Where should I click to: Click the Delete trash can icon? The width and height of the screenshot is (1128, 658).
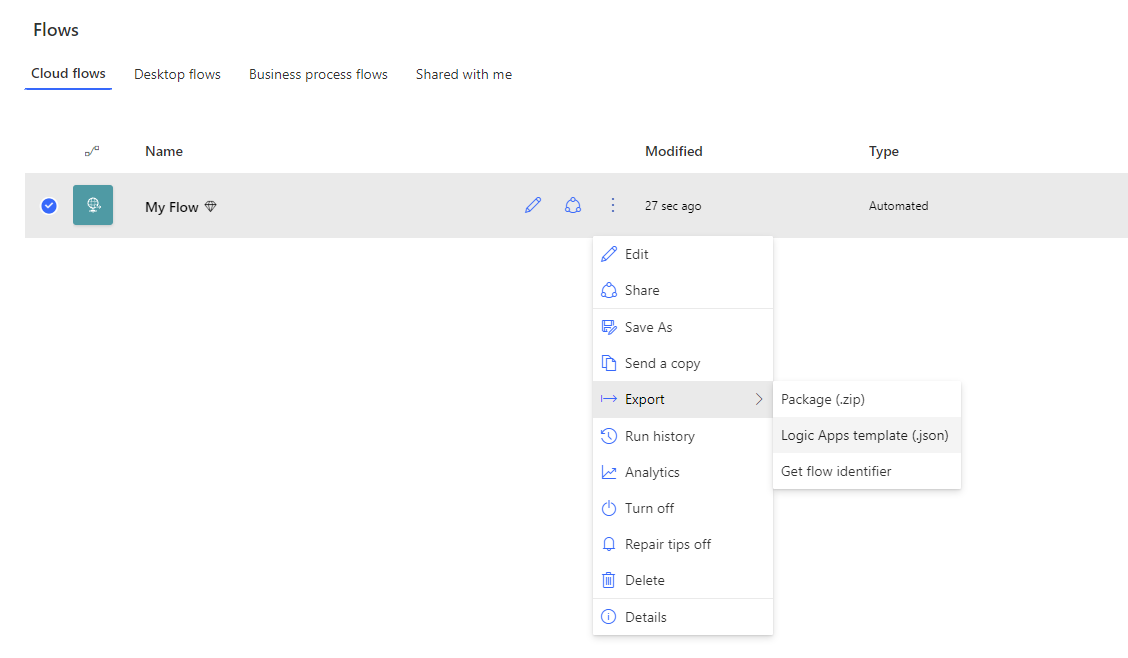pos(608,580)
